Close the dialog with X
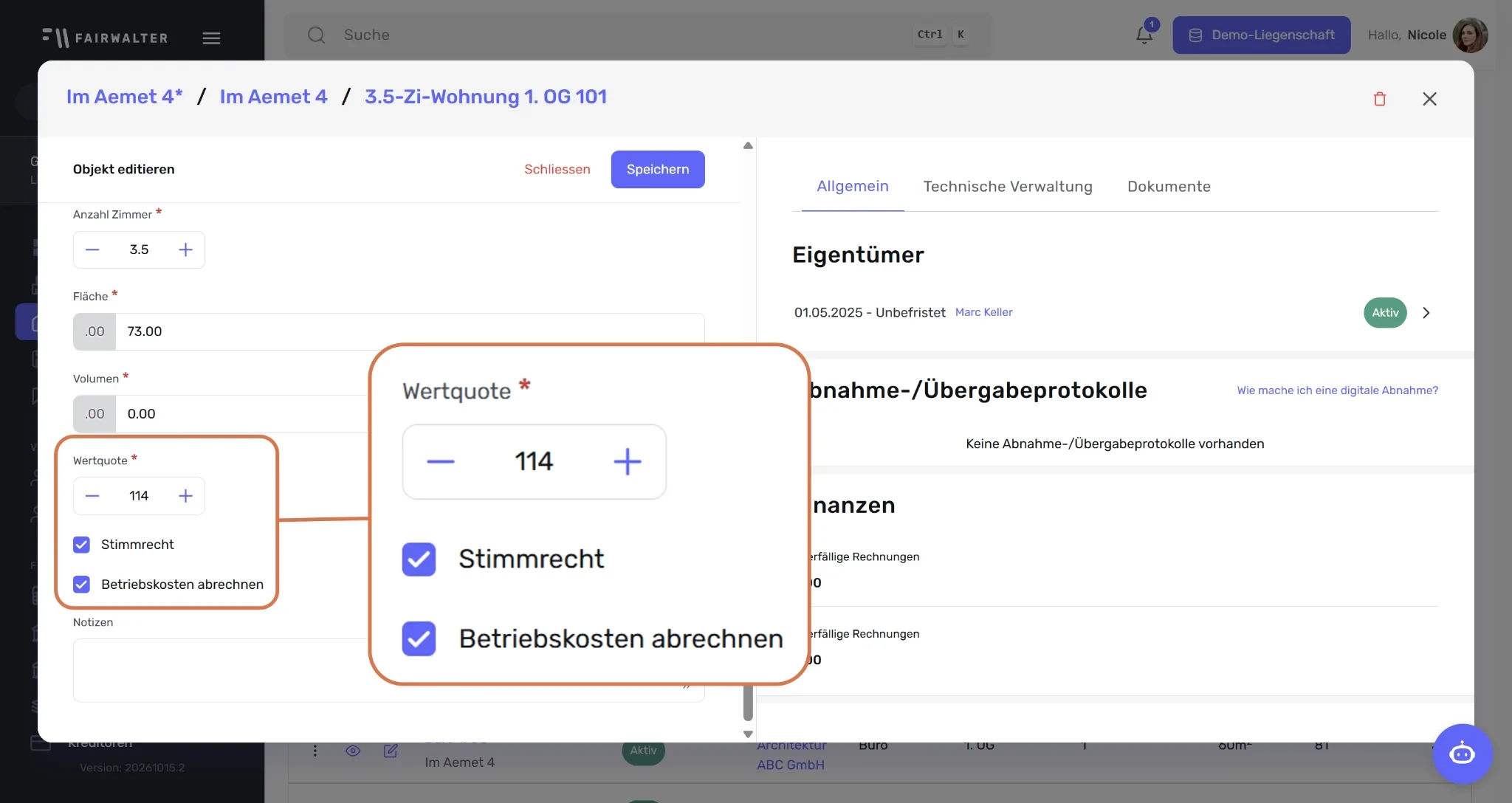This screenshot has width=1512, height=803. [1429, 99]
